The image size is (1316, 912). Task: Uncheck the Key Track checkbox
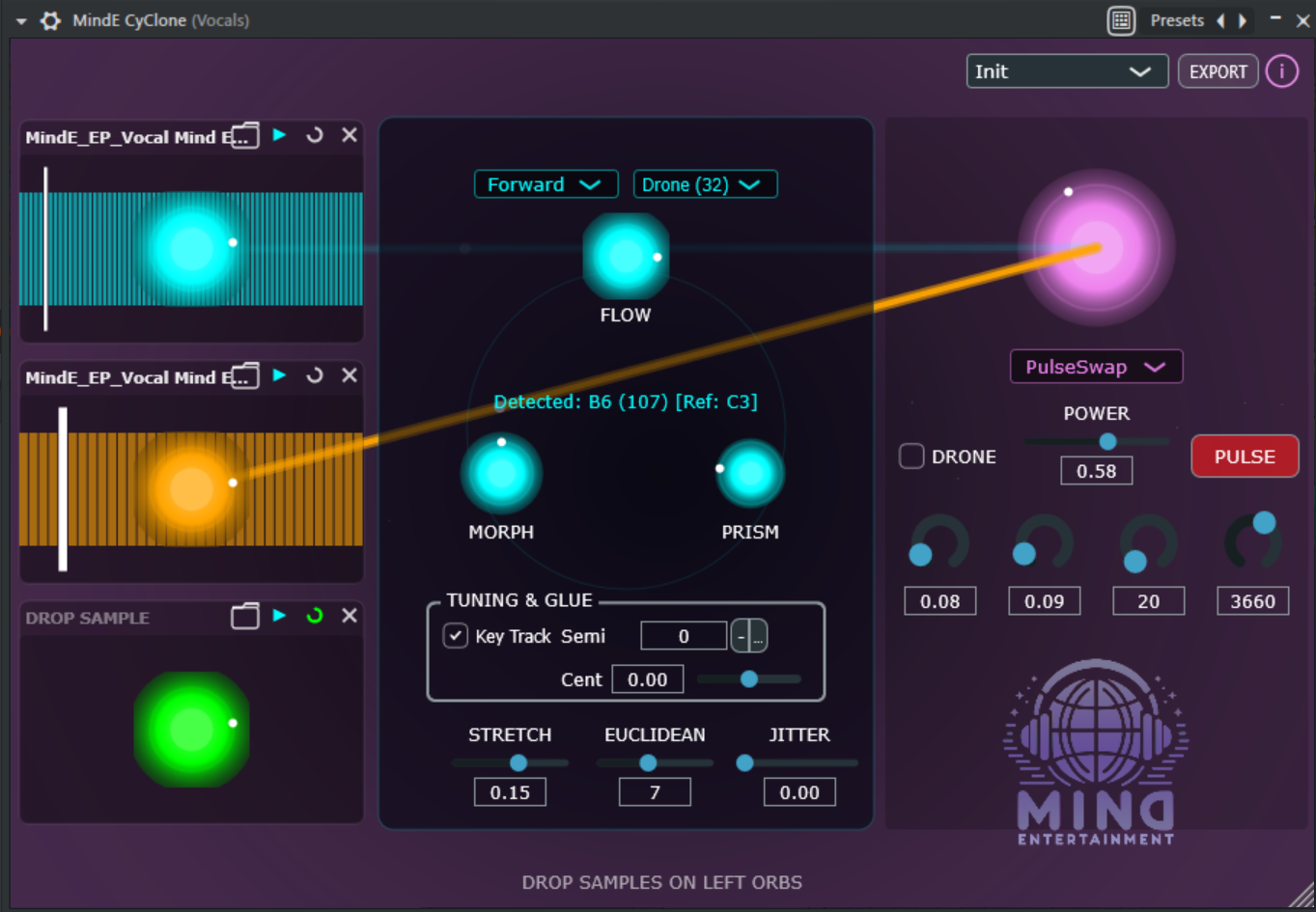coord(456,636)
